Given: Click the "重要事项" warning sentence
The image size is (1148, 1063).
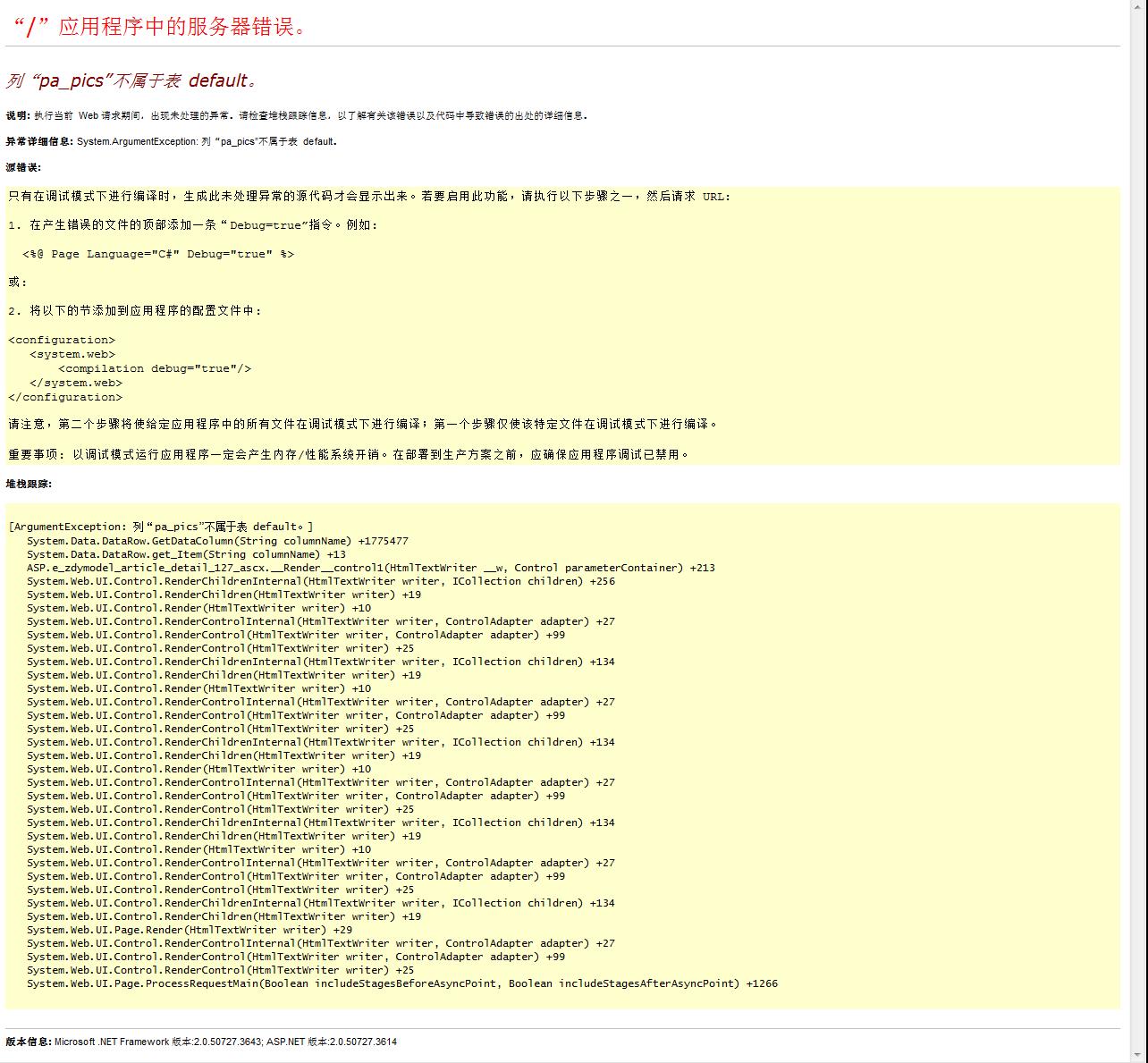Looking at the screenshot, I should point(349,454).
